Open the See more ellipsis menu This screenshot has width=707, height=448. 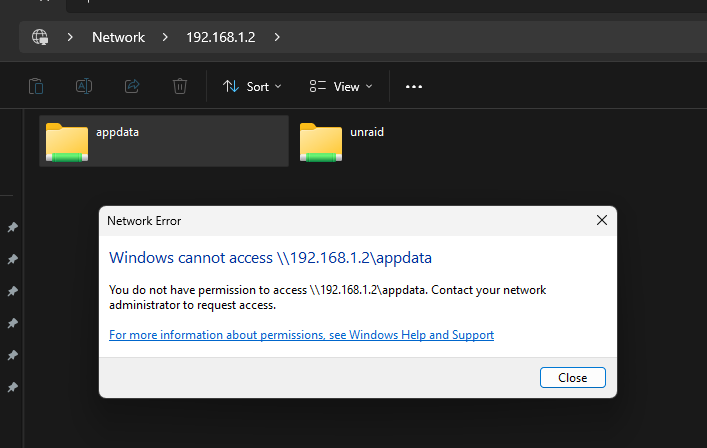pos(413,87)
